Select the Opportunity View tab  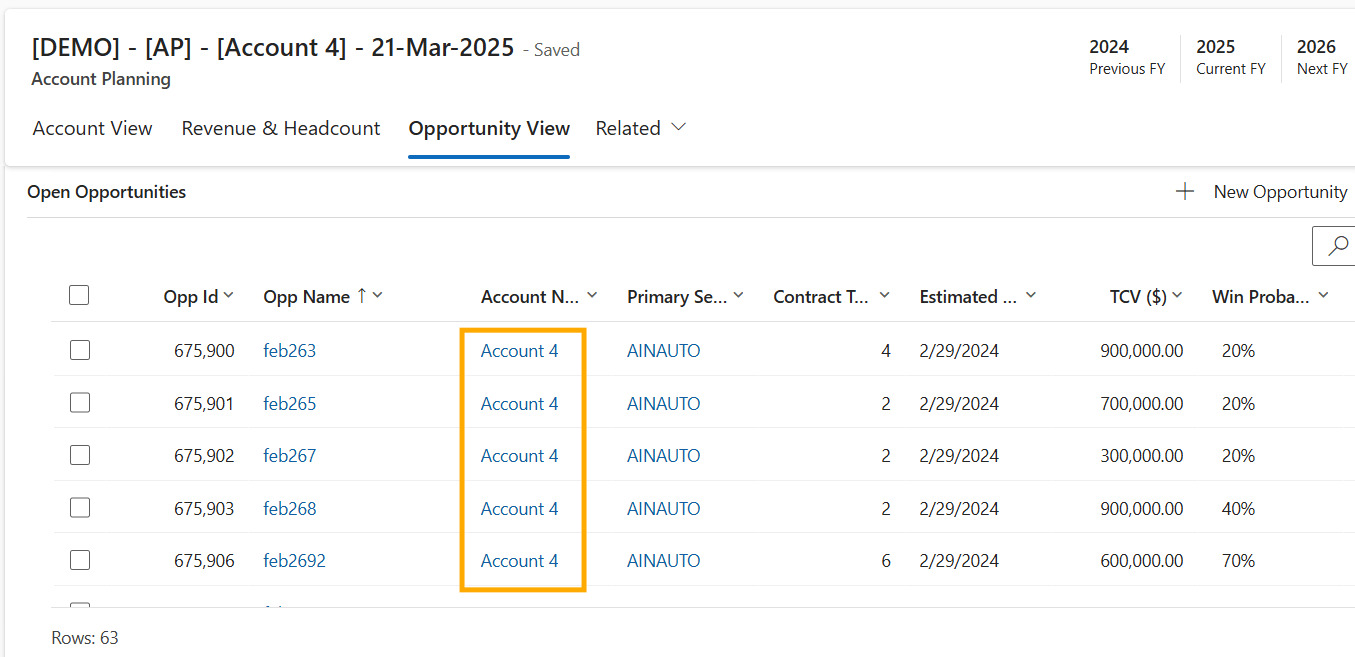click(x=489, y=128)
